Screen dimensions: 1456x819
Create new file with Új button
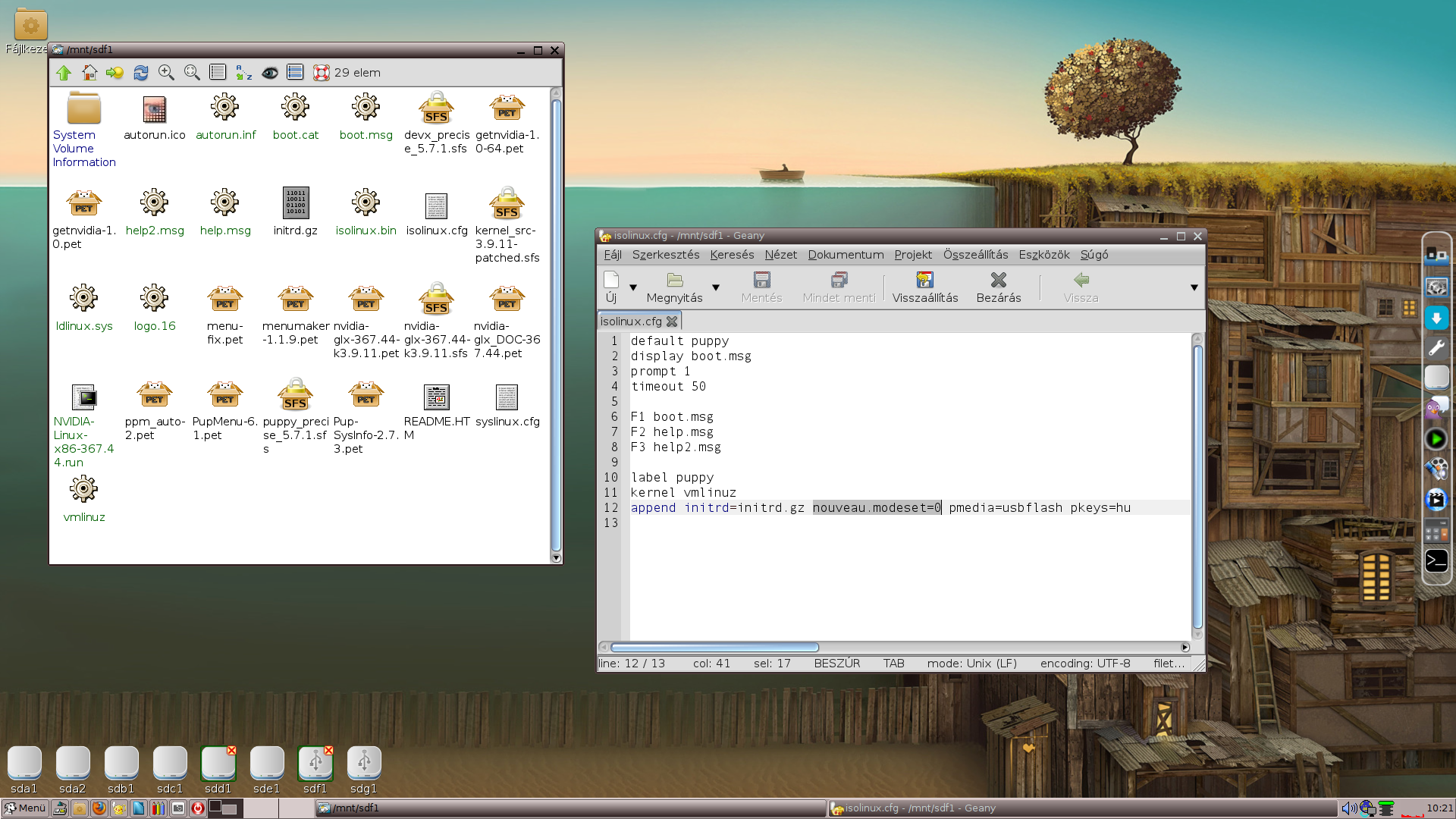click(x=611, y=287)
